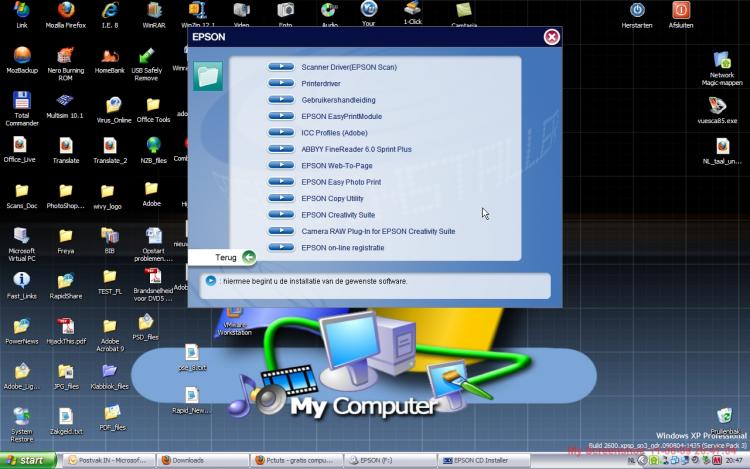Select the EPSON Creativity Suite arrow button
The height and width of the screenshot is (469, 750).
tap(281, 214)
